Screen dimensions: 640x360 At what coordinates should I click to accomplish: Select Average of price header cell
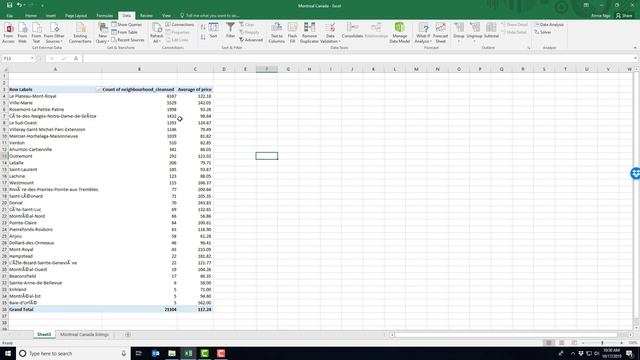click(195, 89)
